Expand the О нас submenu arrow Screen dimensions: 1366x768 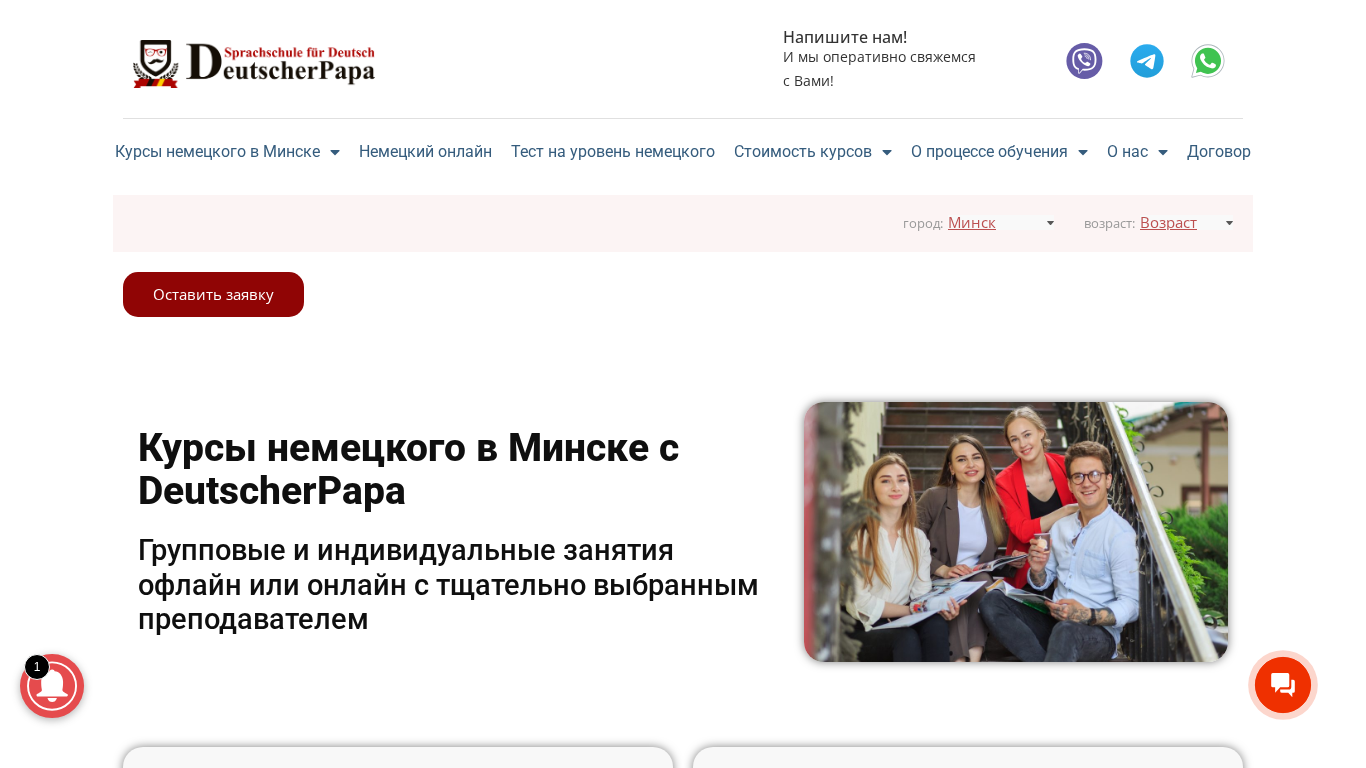[x=1163, y=152]
